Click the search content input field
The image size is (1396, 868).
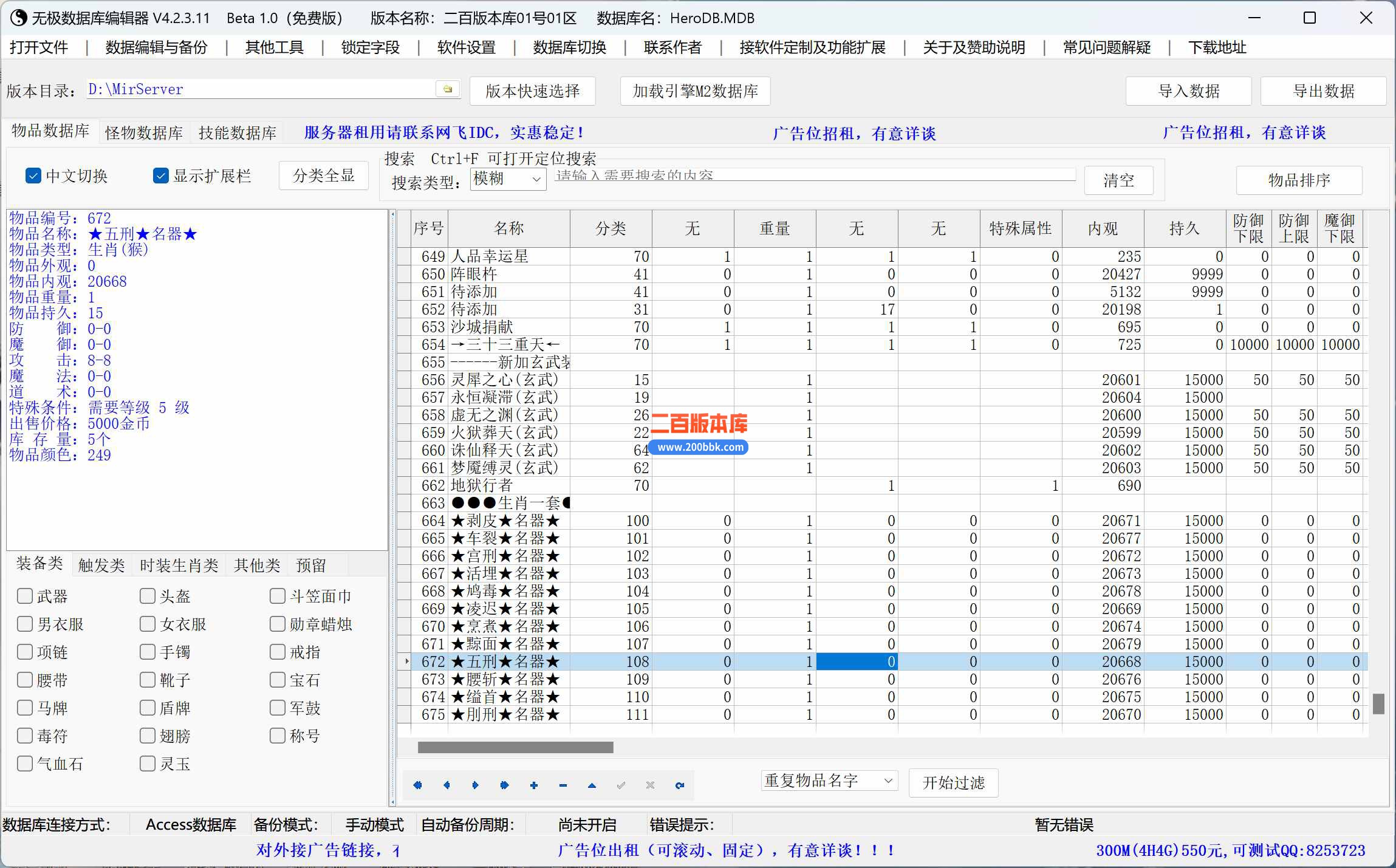coord(815,175)
